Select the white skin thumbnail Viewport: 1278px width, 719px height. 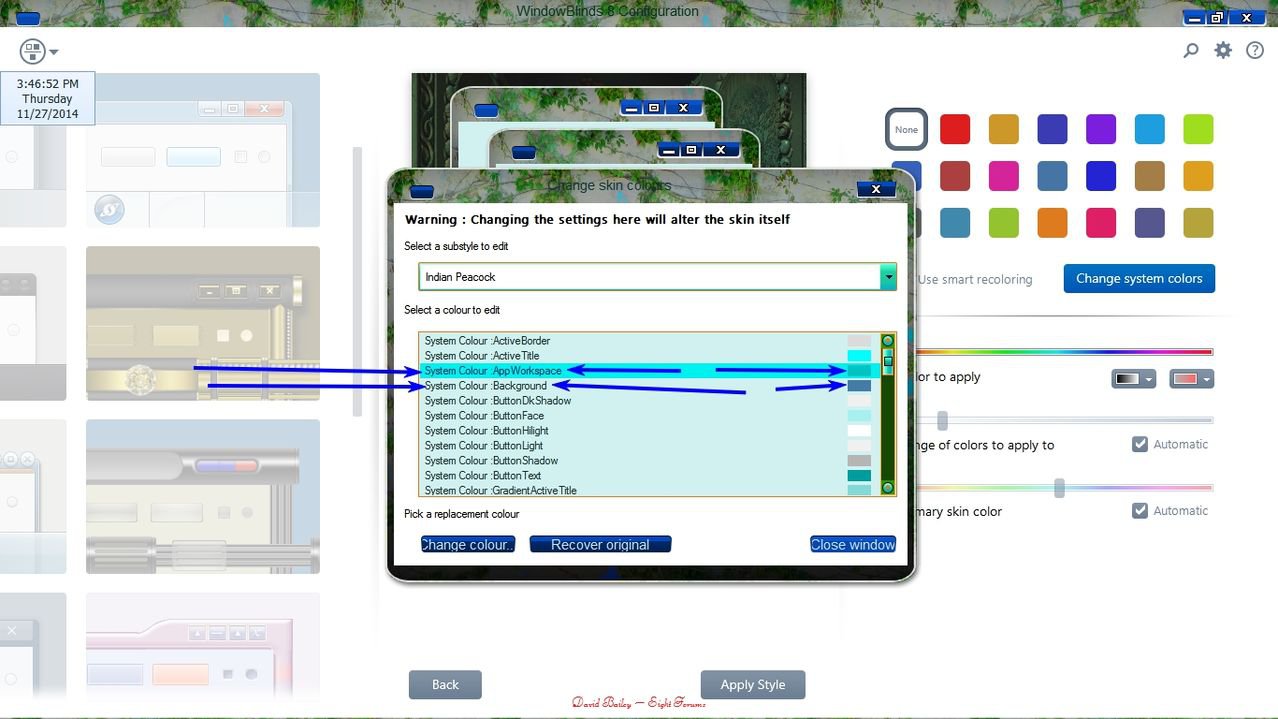point(203,150)
